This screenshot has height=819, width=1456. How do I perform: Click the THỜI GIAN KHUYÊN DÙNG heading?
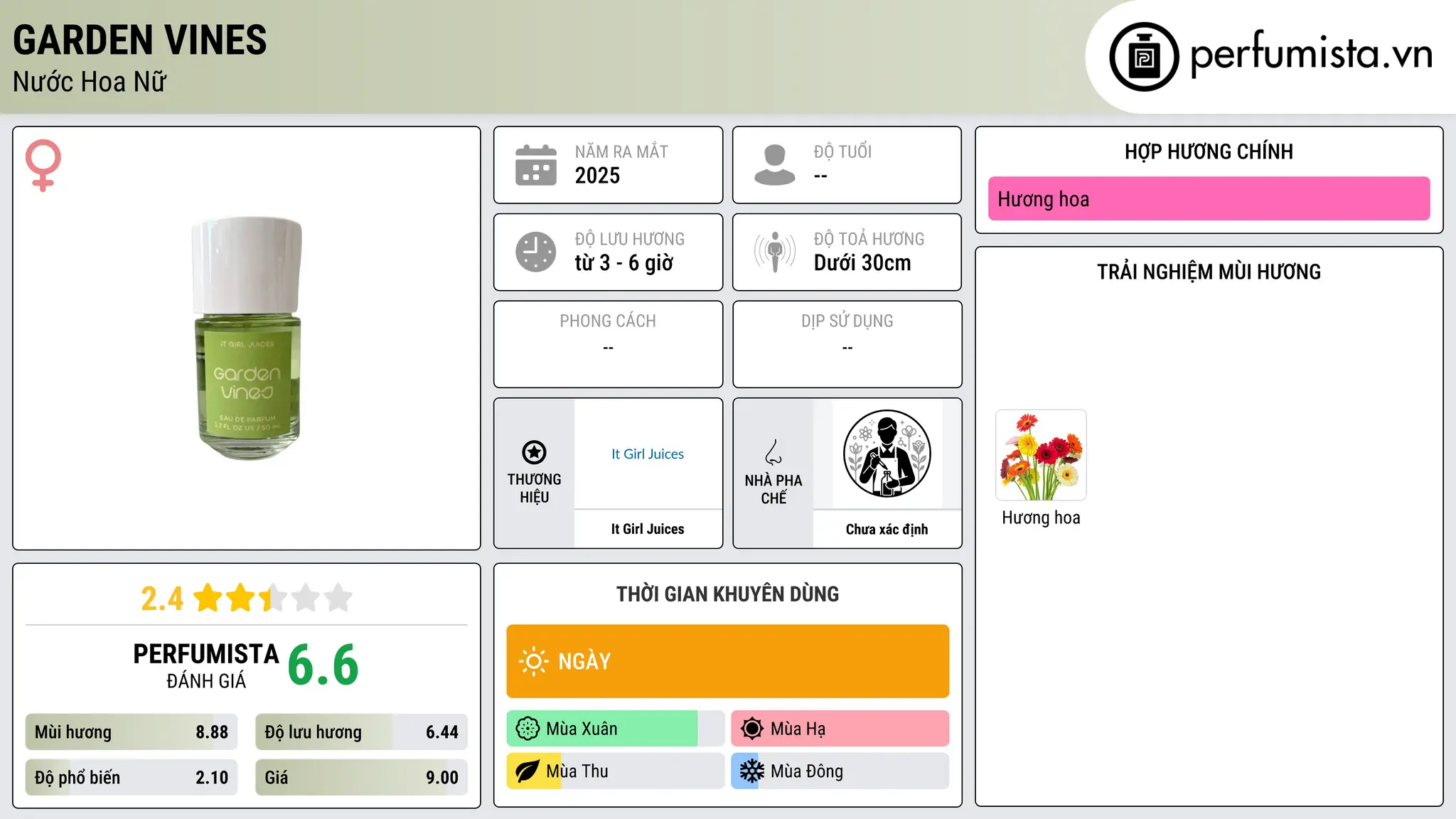[728, 594]
